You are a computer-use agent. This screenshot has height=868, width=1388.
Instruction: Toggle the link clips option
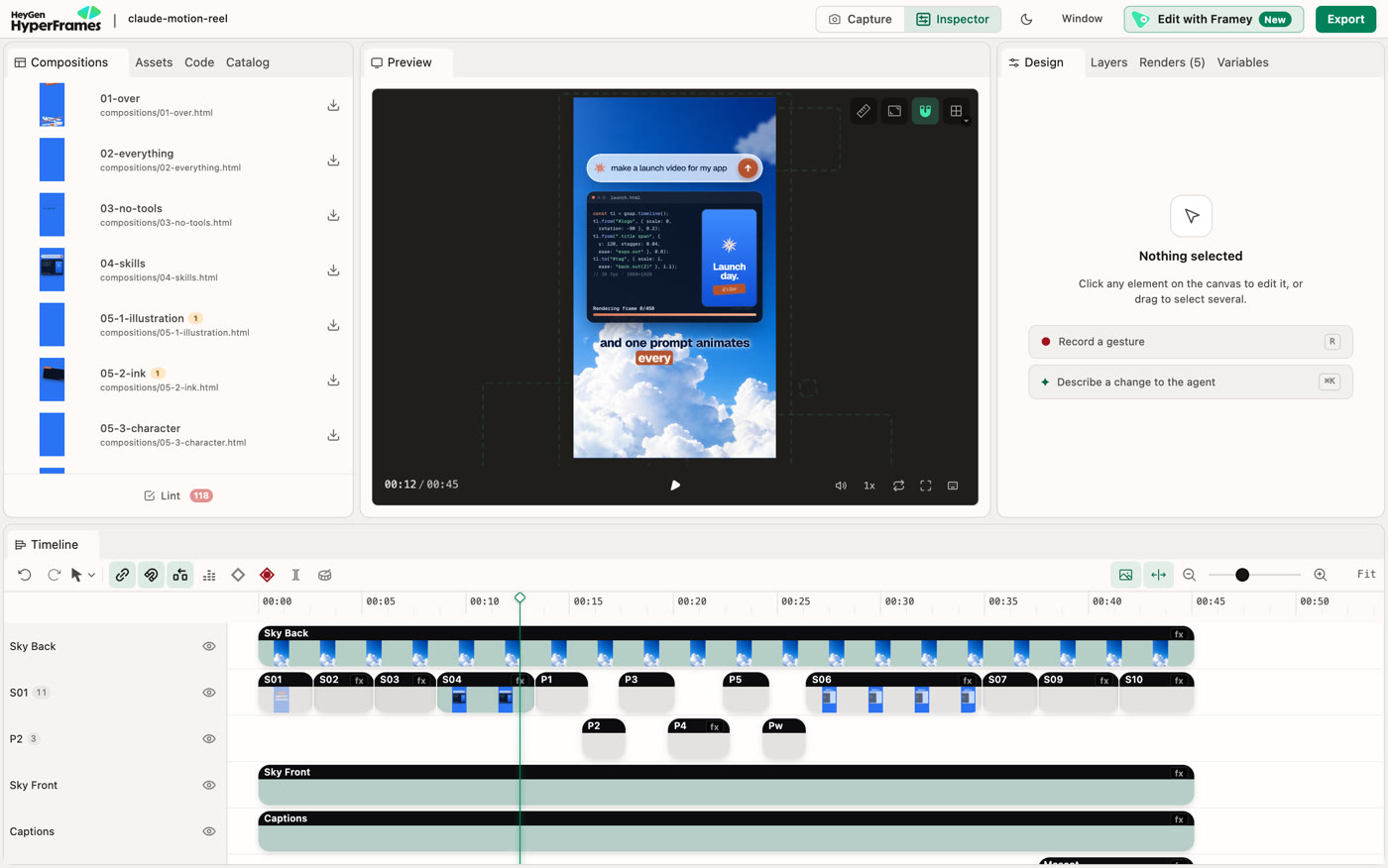pyautogui.click(x=122, y=575)
